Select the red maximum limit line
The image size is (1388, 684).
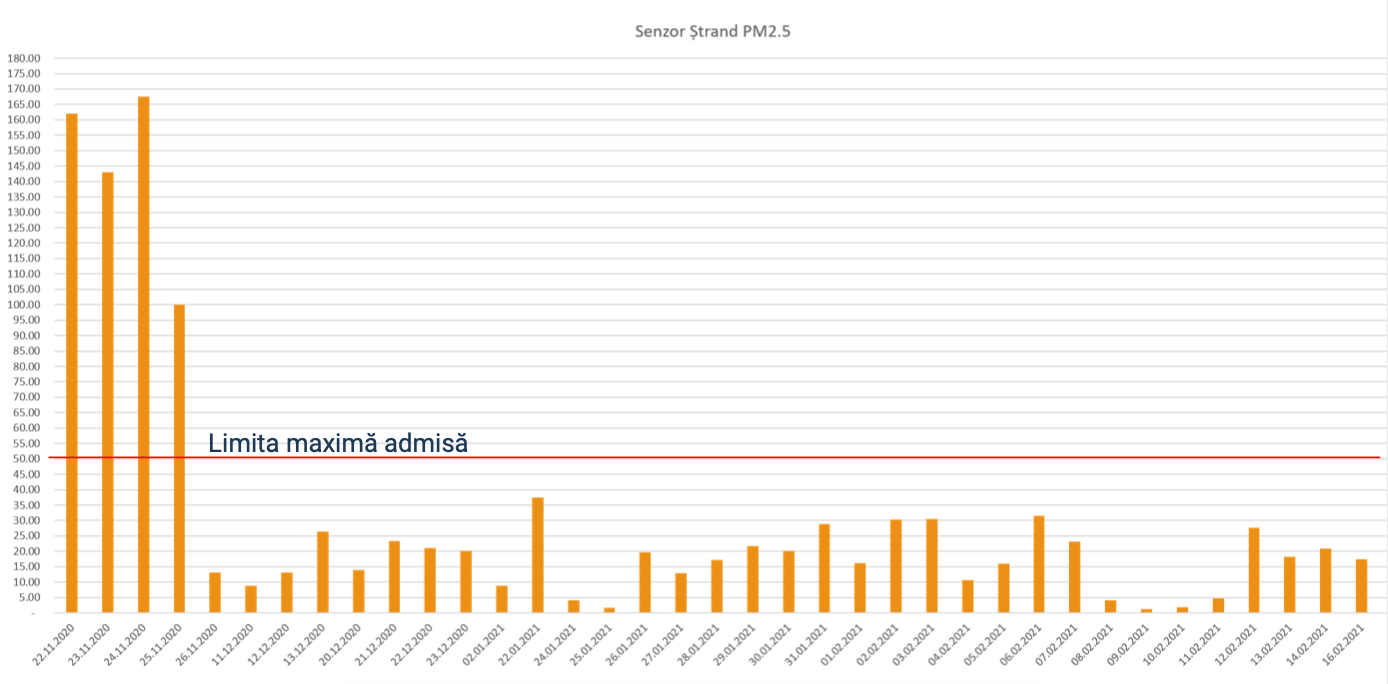point(800,458)
